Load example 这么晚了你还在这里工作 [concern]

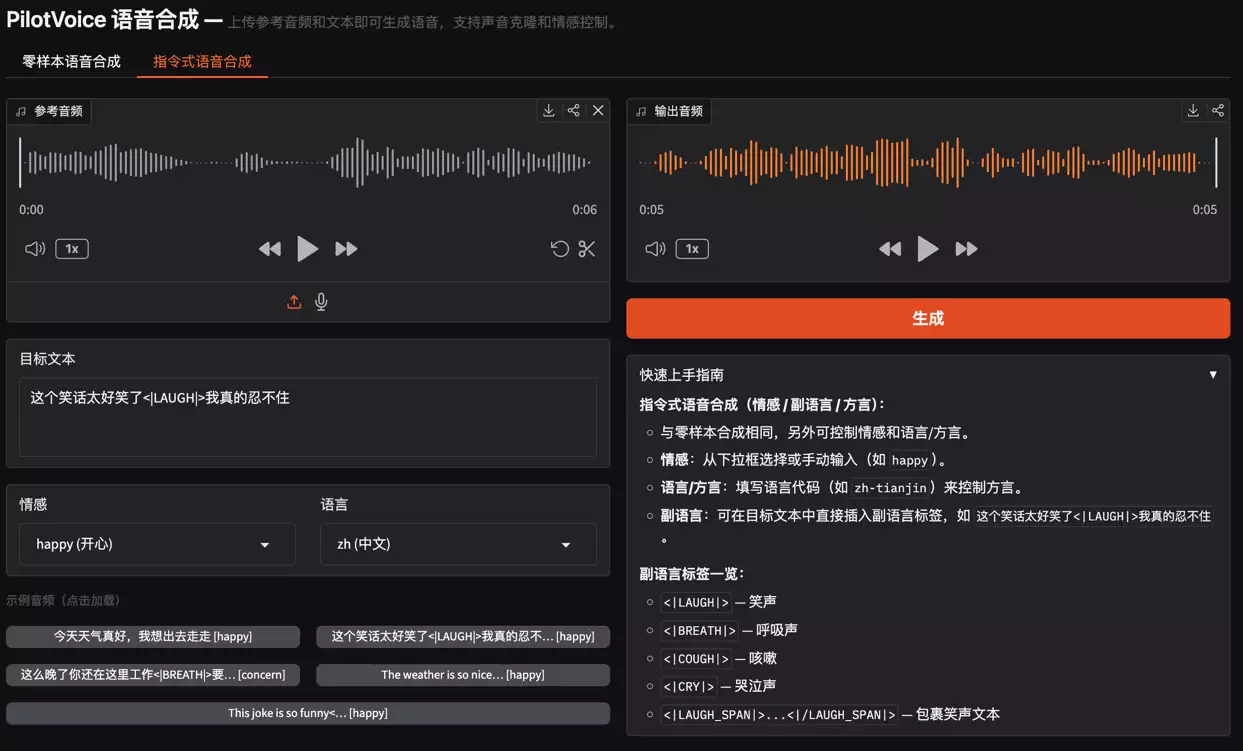pos(153,675)
